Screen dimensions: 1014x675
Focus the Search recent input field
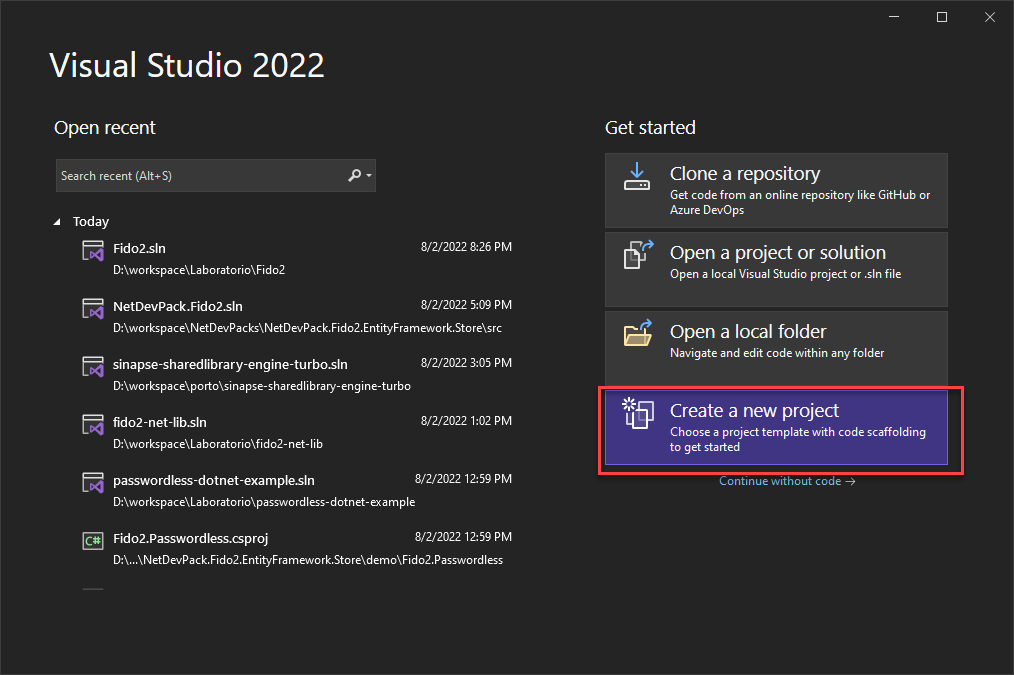pos(215,175)
